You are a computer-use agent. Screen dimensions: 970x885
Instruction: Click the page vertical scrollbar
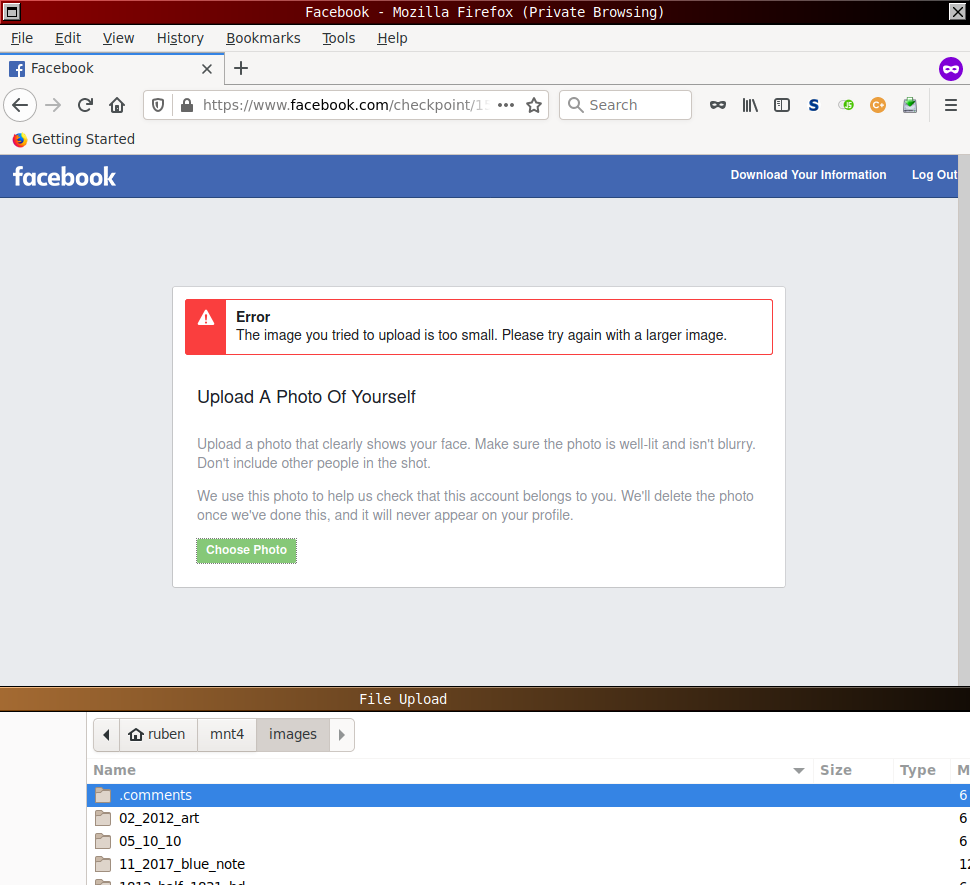pyautogui.click(x=964, y=419)
